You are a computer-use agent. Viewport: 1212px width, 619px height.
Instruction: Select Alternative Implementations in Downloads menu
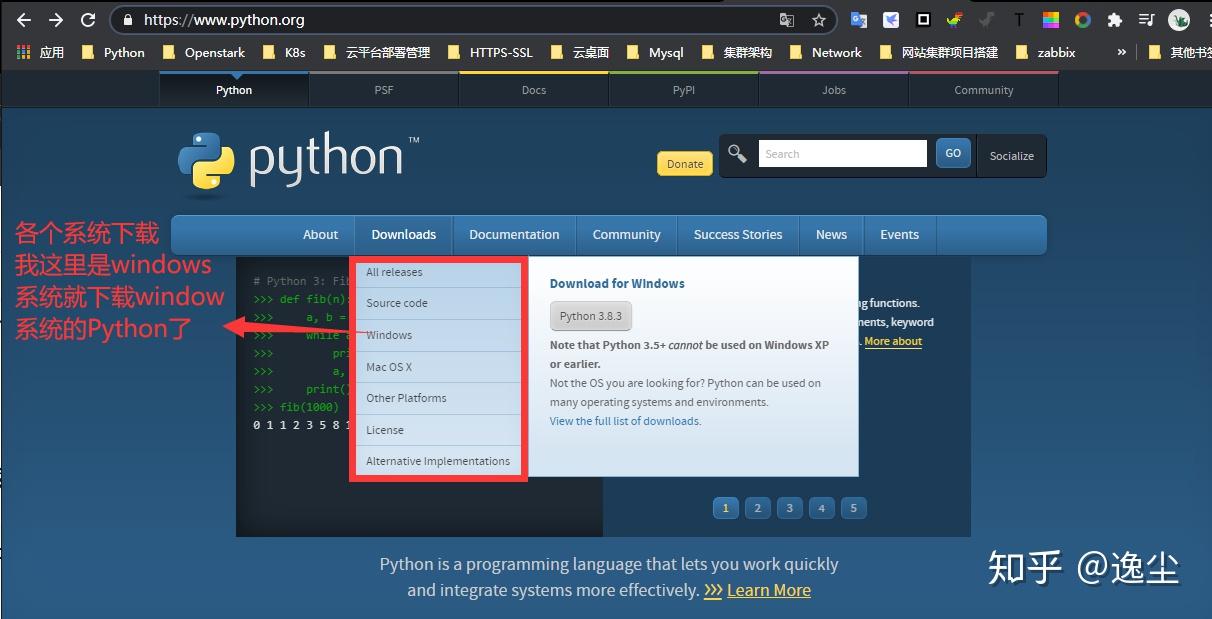tap(438, 461)
